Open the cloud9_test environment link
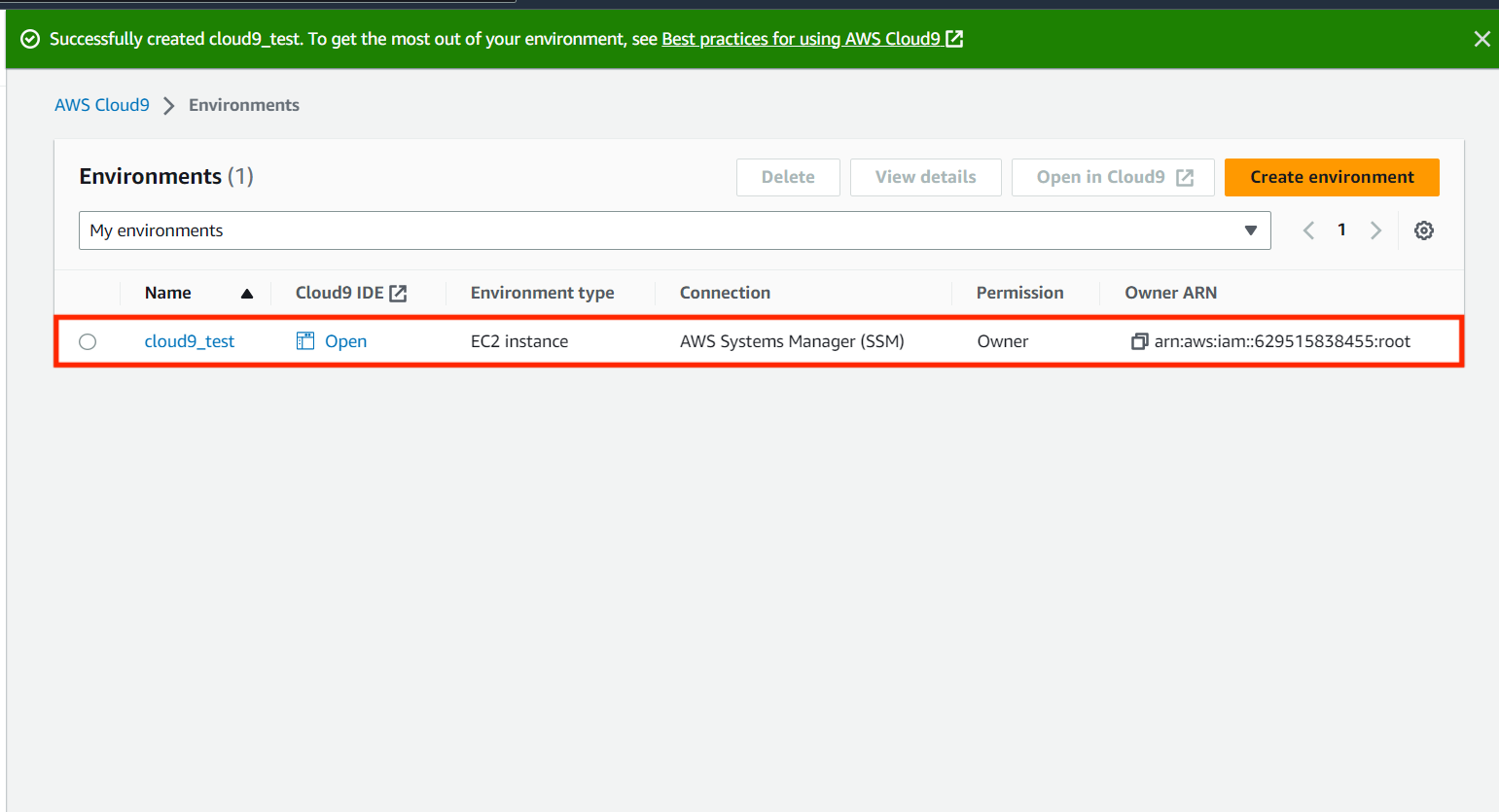1499x812 pixels. pos(190,341)
